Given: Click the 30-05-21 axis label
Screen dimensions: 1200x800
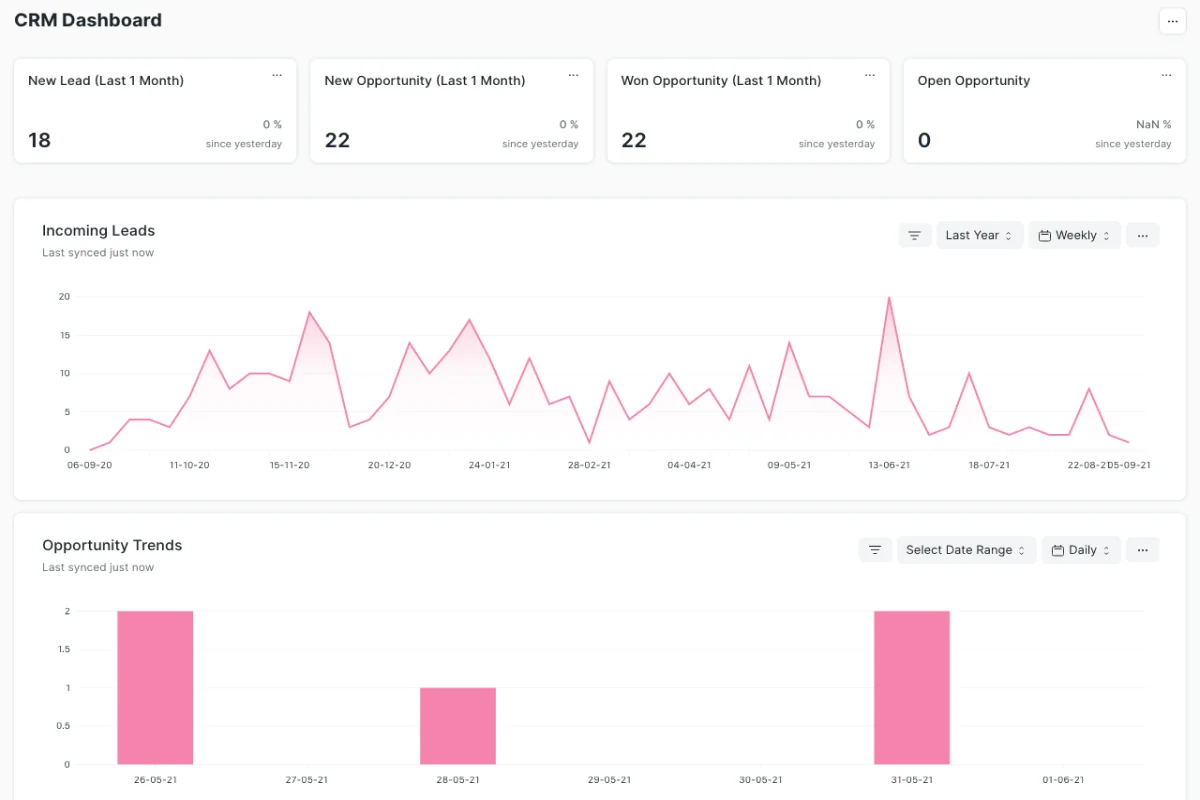Looking at the screenshot, I should (x=760, y=780).
